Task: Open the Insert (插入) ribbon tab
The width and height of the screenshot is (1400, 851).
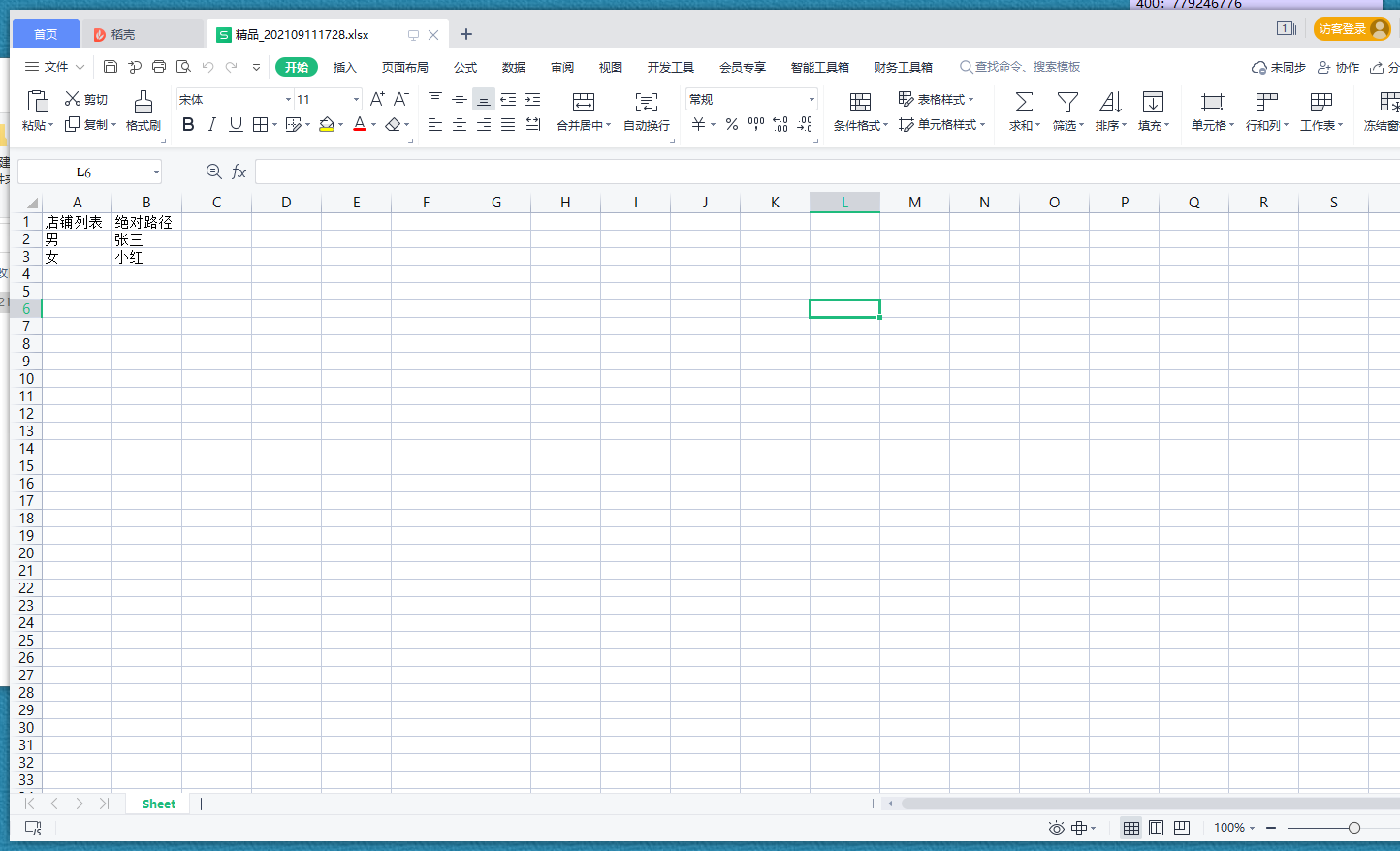Action: (345, 67)
